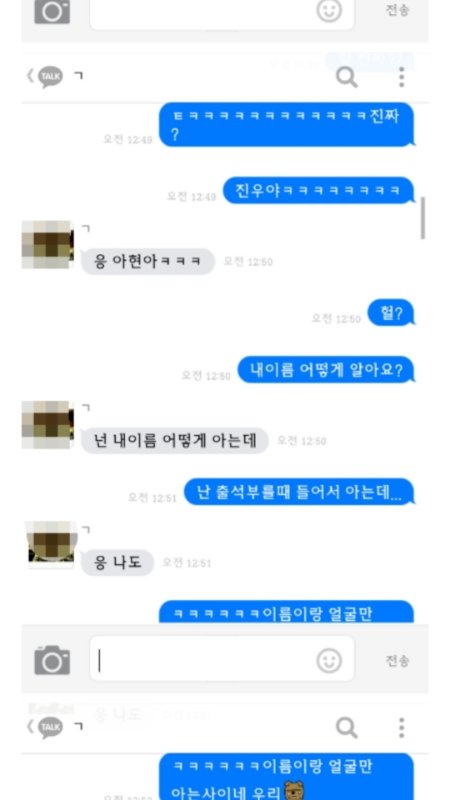Screen dimensions: 450x800
Task: Tap the 전송 send button next to the cursor field
Action: click(397, 661)
